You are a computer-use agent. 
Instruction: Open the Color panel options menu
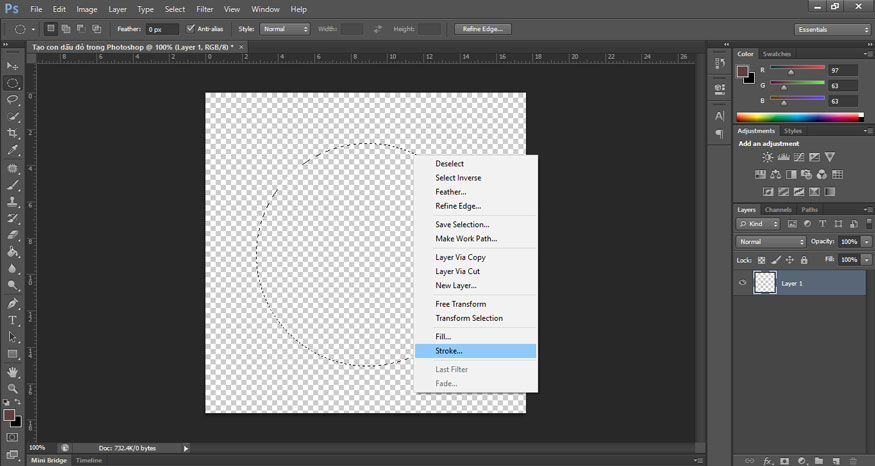pyautogui.click(x=868, y=54)
